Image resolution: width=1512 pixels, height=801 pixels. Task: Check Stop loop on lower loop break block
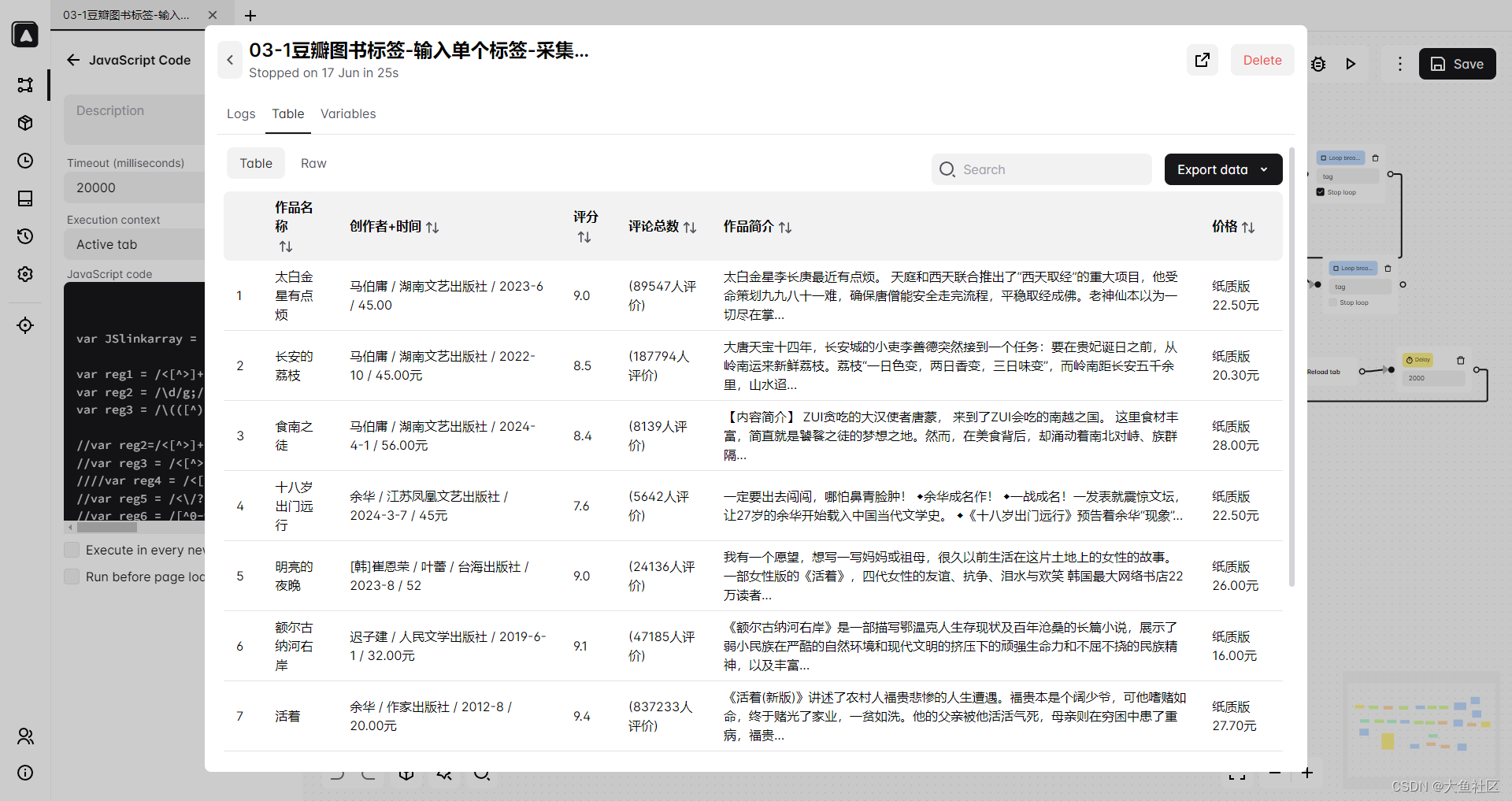point(1333,302)
